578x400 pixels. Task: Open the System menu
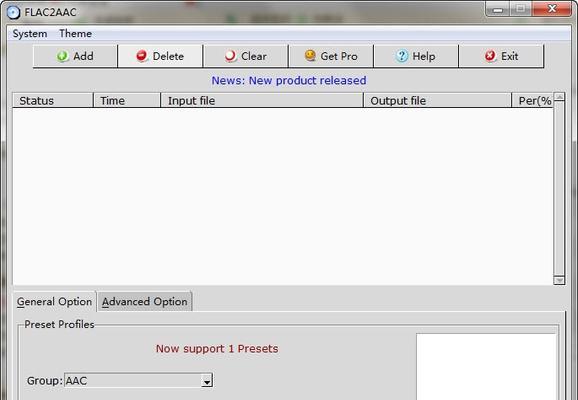[x=30, y=34]
